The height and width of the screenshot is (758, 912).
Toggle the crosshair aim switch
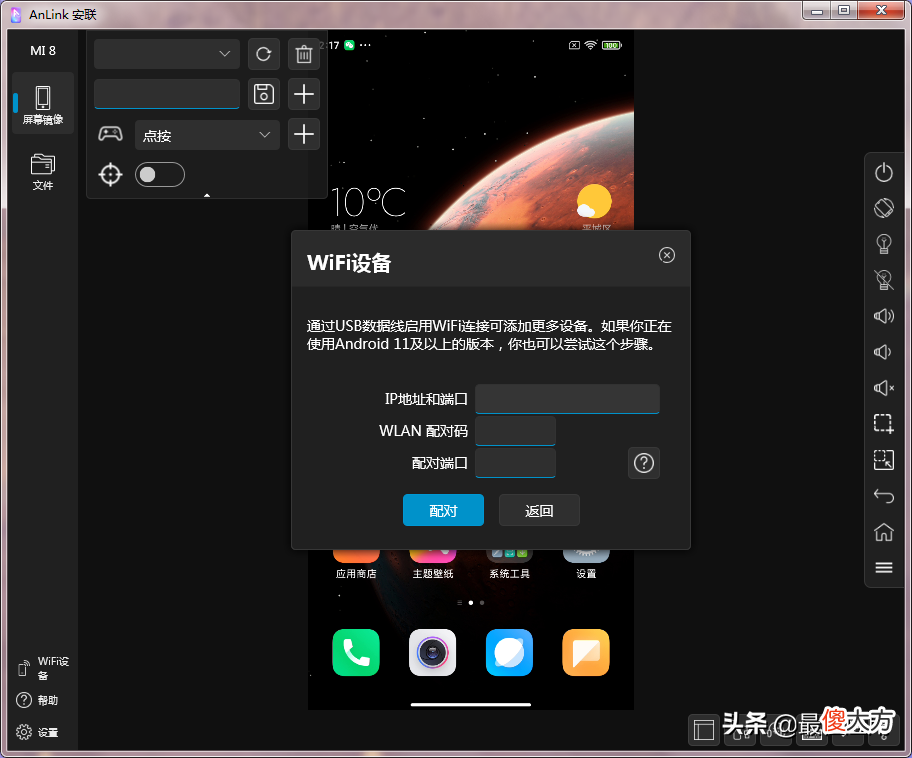[160, 175]
